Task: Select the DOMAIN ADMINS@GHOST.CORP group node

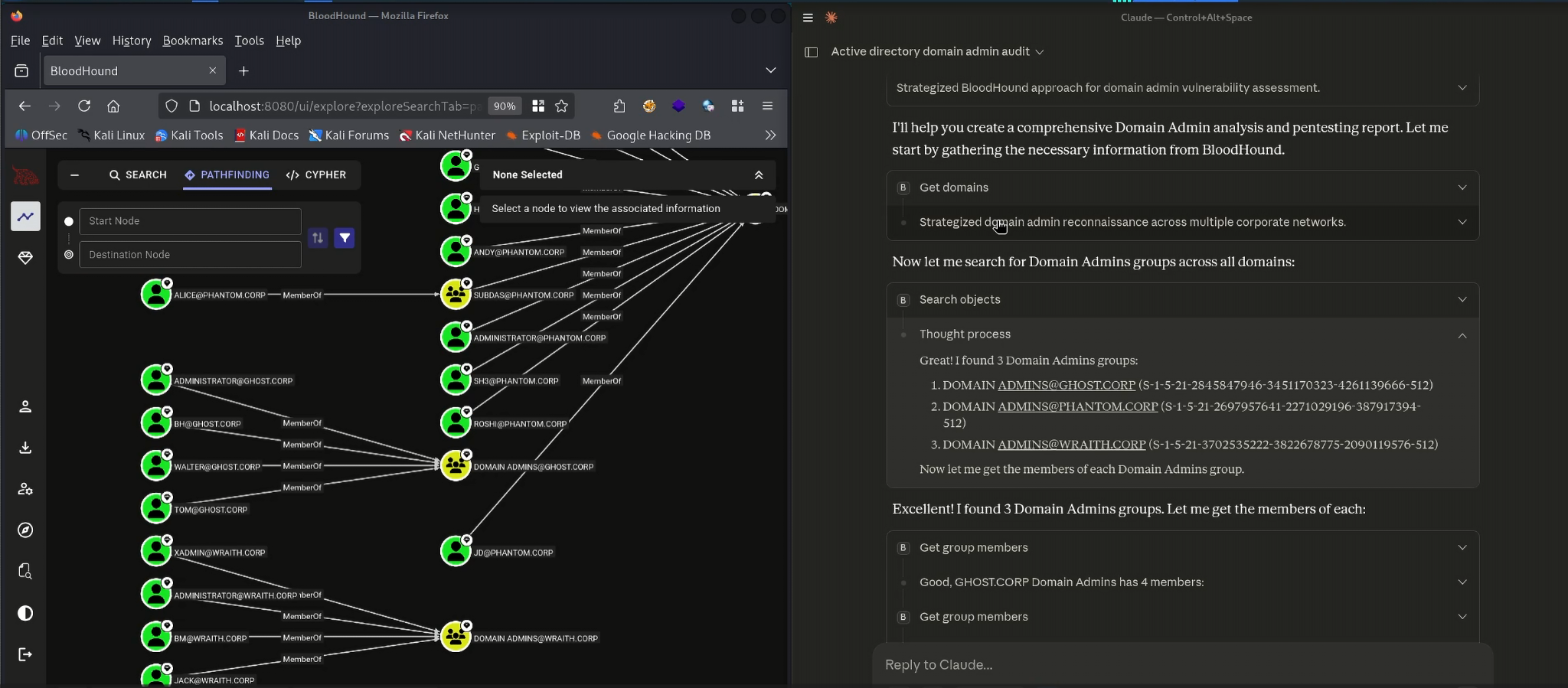Action: [x=456, y=466]
